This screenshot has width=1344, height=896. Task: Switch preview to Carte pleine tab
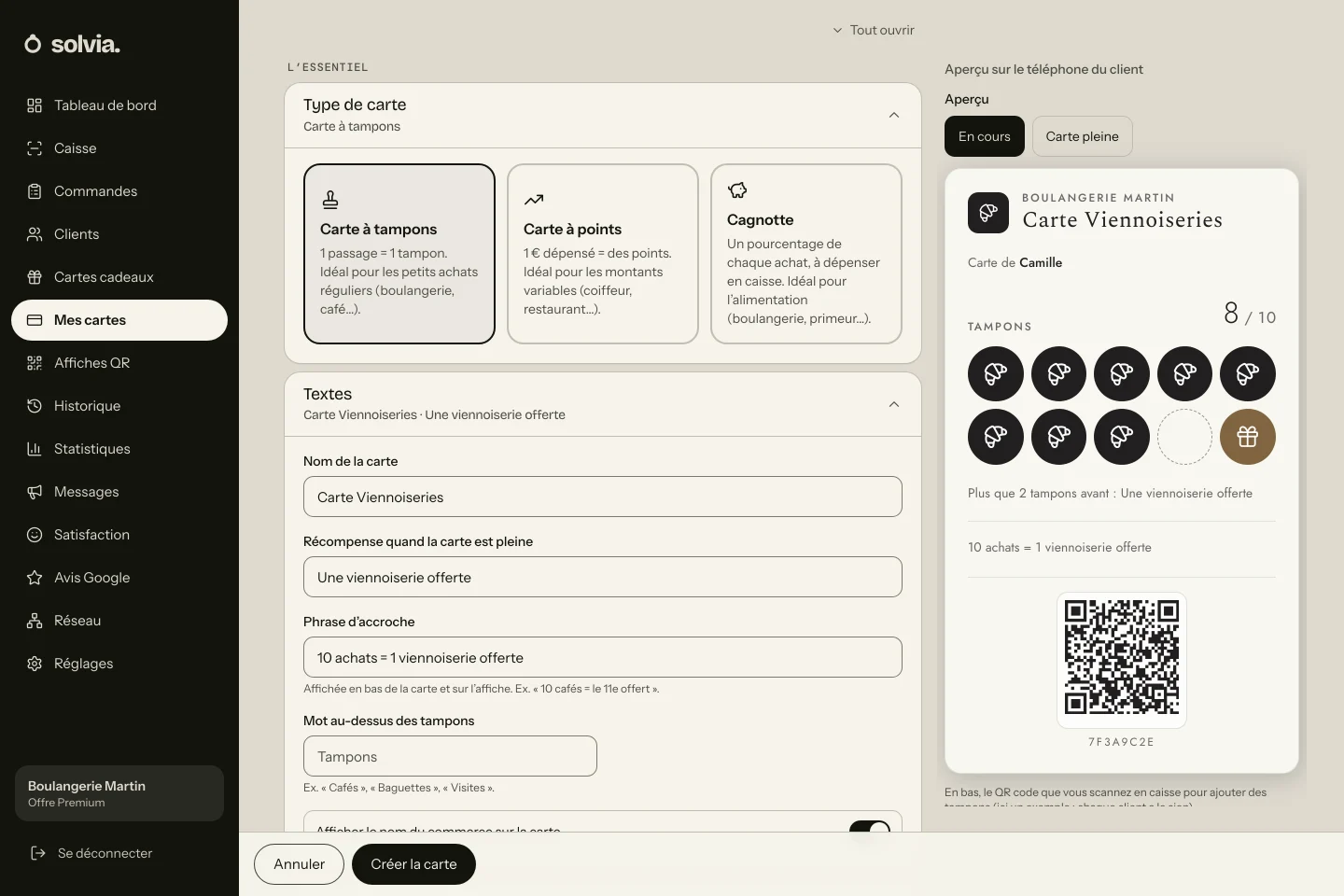tap(1083, 136)
